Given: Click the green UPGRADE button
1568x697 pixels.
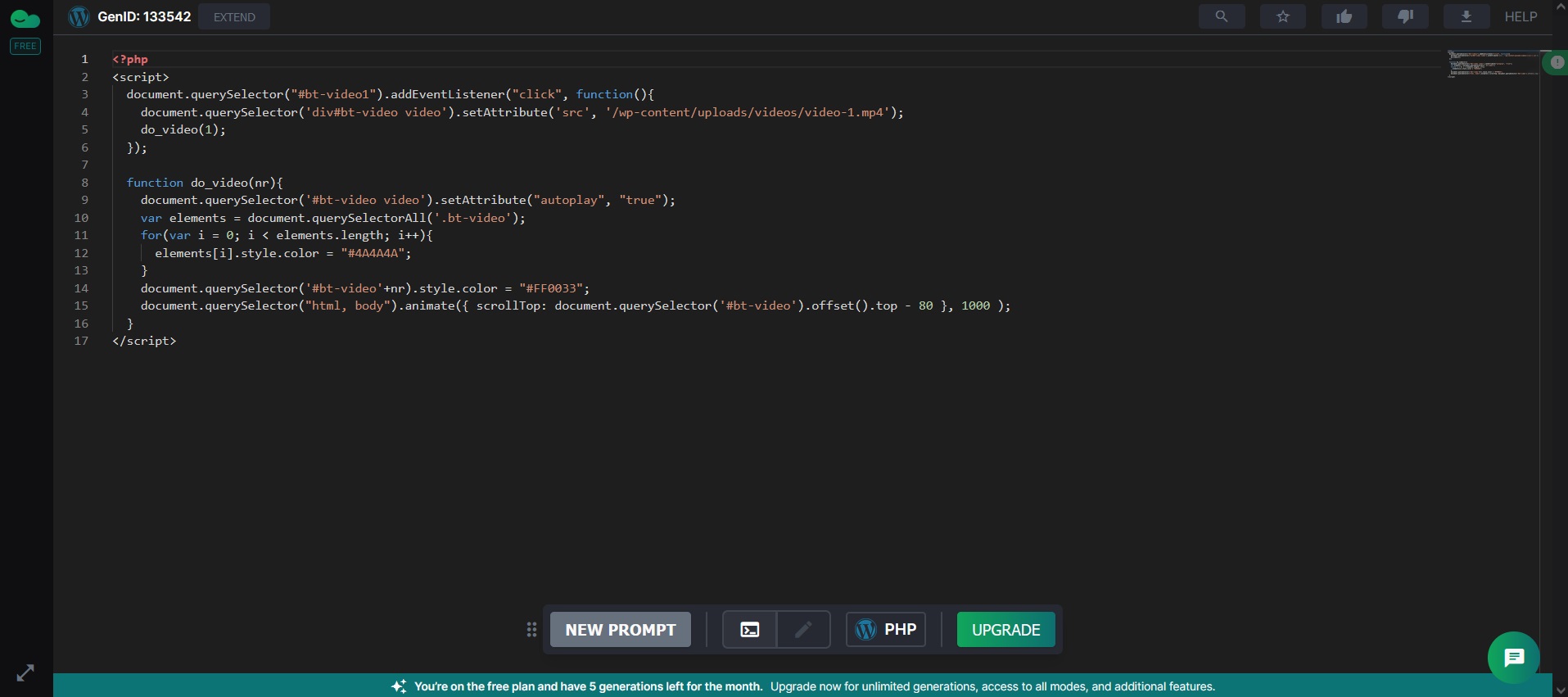Looking at the screenshot, I should pyautogui.click(x=1006, y=630).
